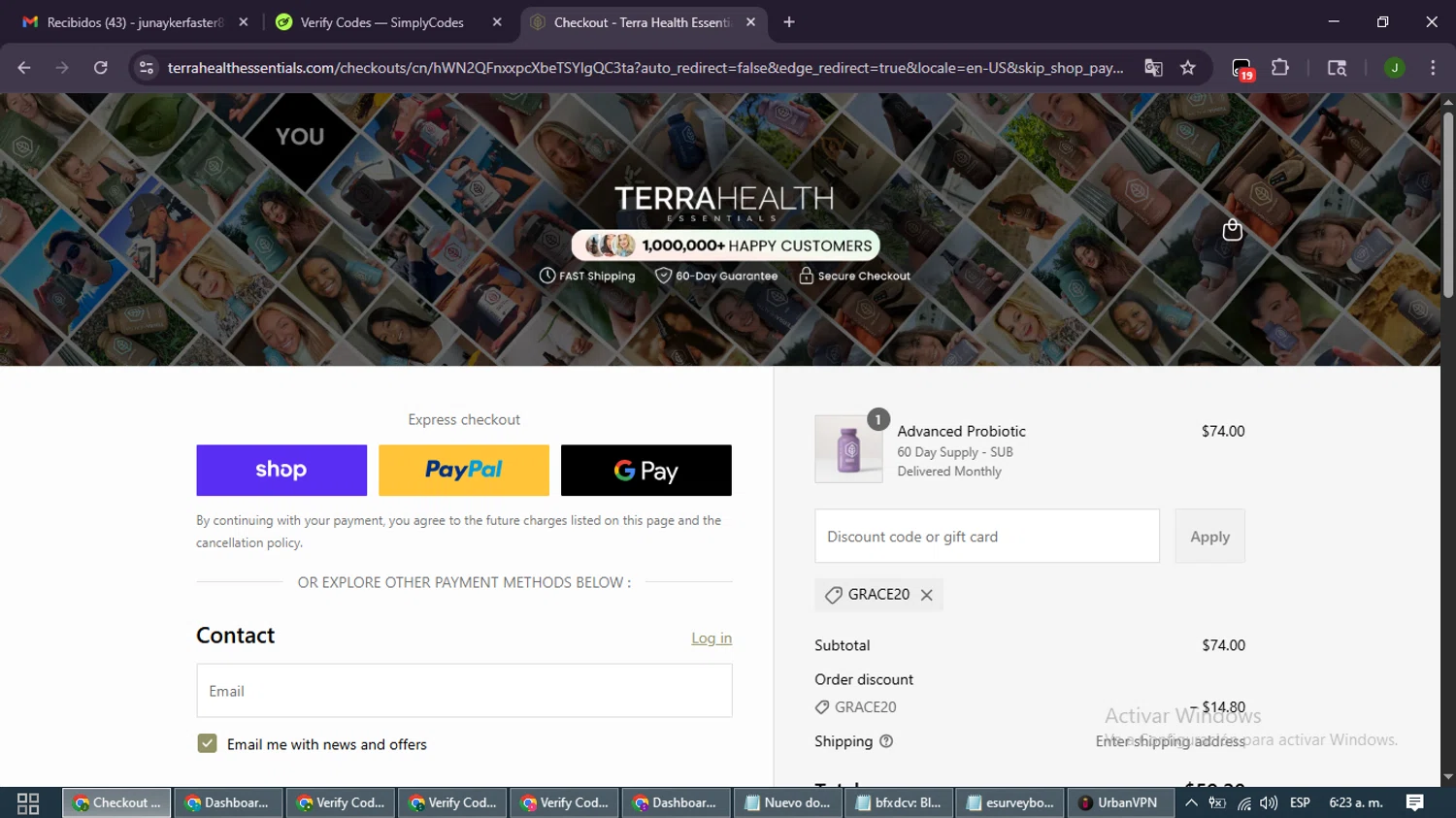This screenshot has height=818, width=1456.
Task: Open Nuevo do... Notepad taskbar item
Action: tap(788, 803)
